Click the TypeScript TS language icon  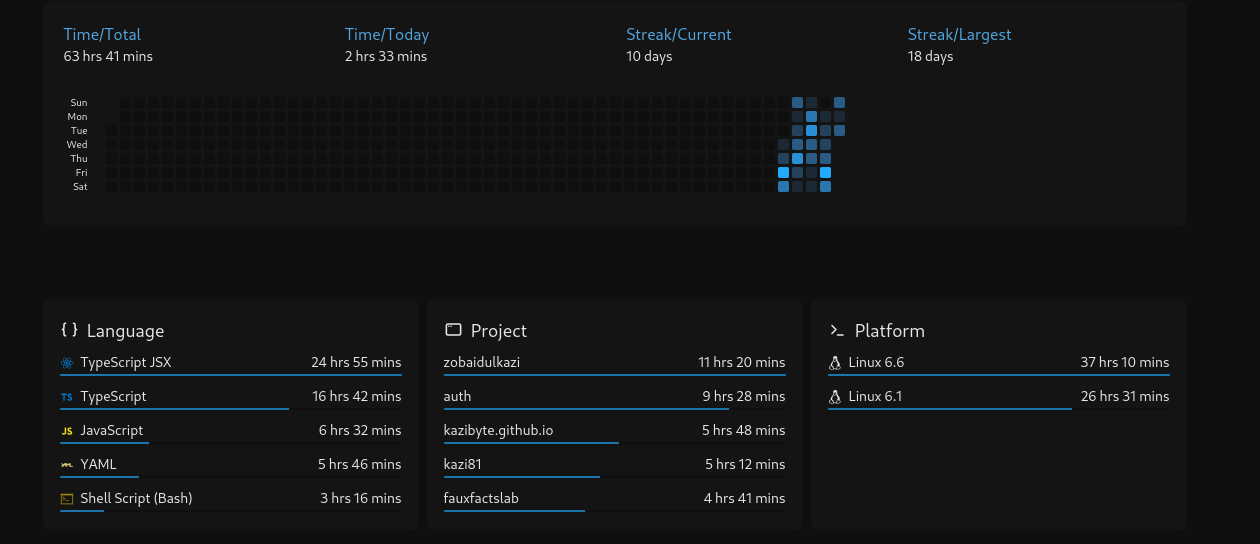[67, 397]
